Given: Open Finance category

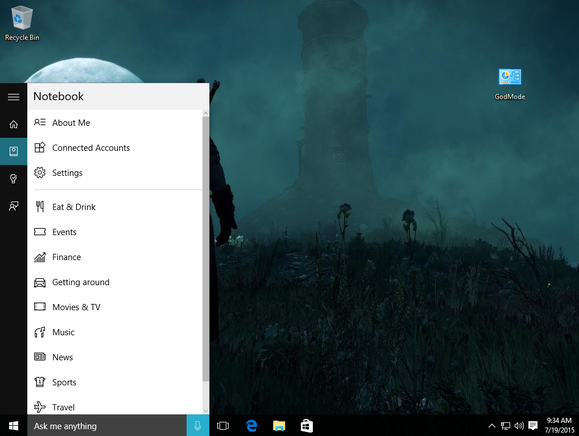Looking at the screenshot, I should click(x=115, y=257).
